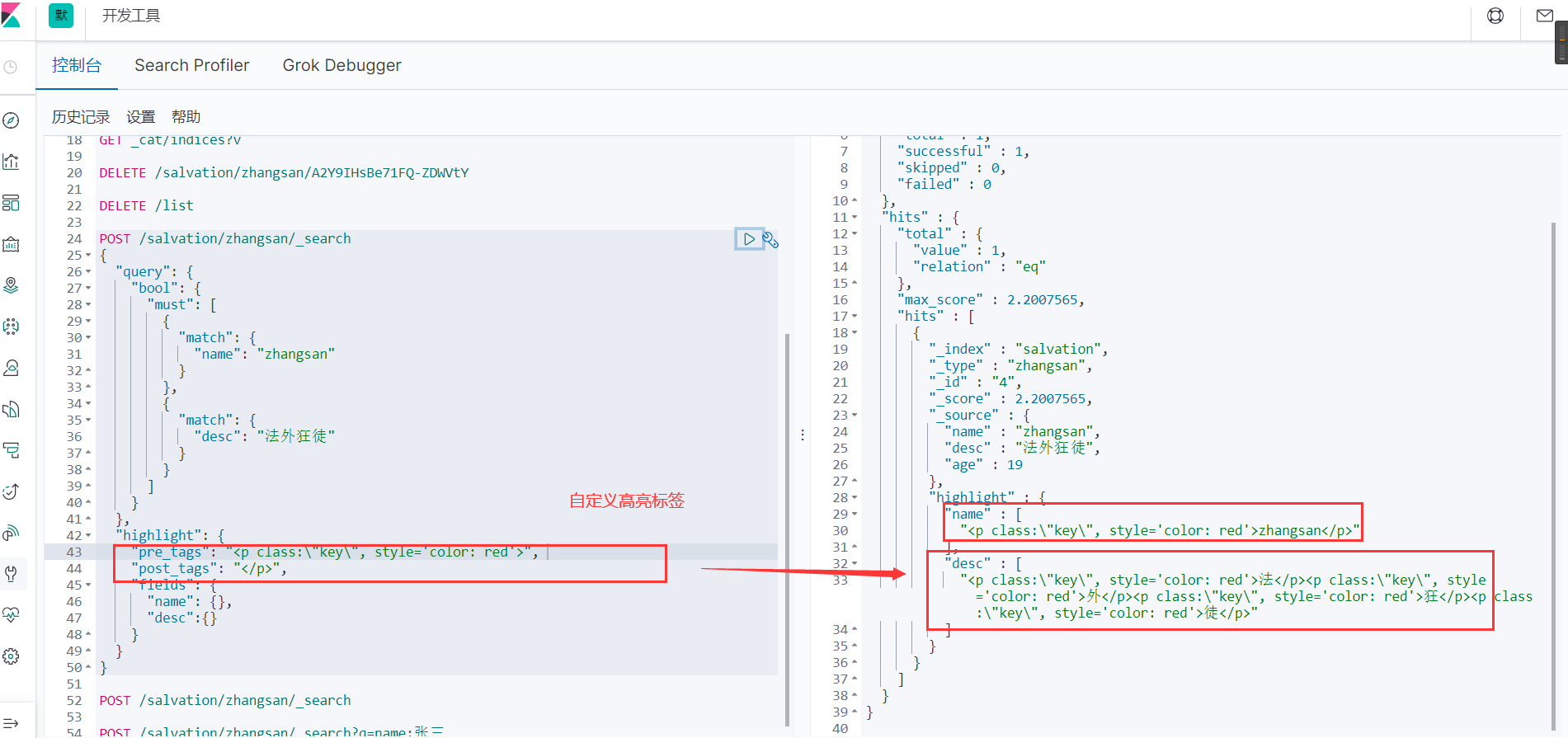Click the editor/response pane resize handle
The width and height of the screenshot is (1568, 738).
pos(803,435)
